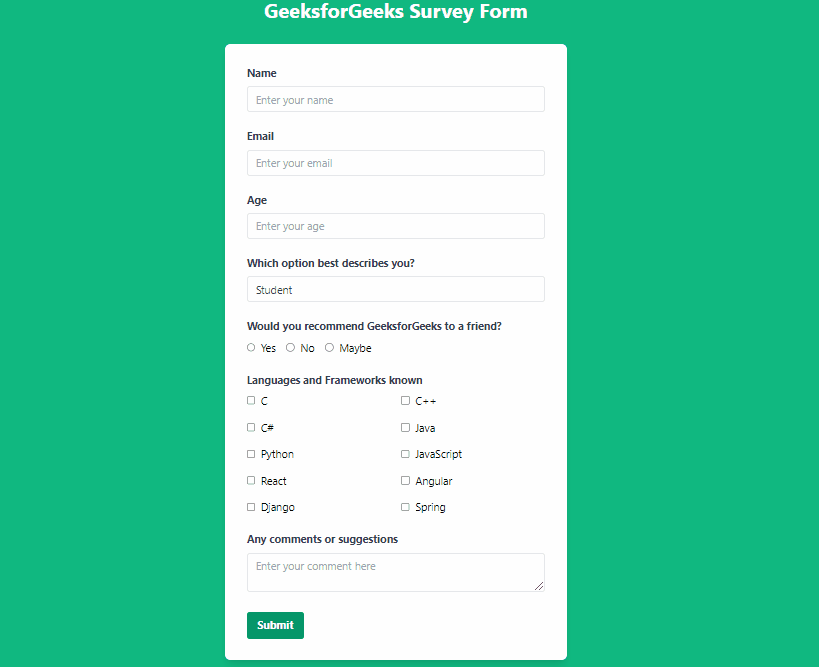Image resolution: width=819 pixels, height=667 pixels.
Task: Check the Django checkbox
Action: pos(251,507)
